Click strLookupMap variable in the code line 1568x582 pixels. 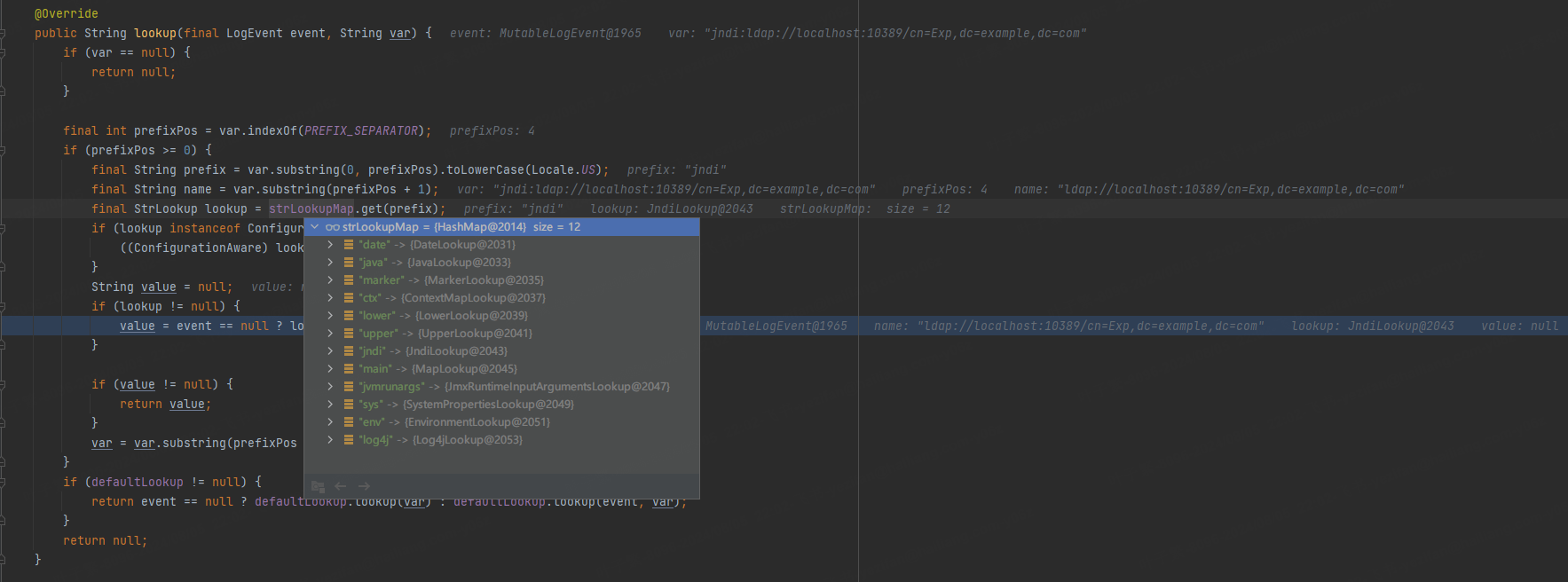(x=311, y=208)
